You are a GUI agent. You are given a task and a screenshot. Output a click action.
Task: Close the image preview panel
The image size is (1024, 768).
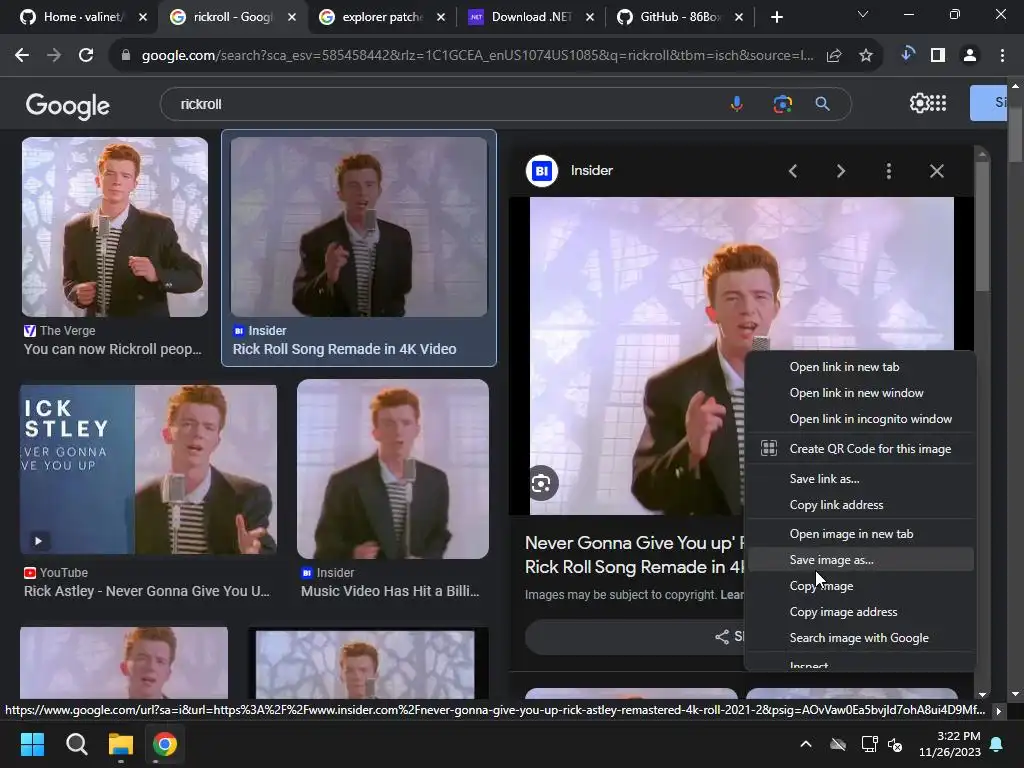point(936,171)
